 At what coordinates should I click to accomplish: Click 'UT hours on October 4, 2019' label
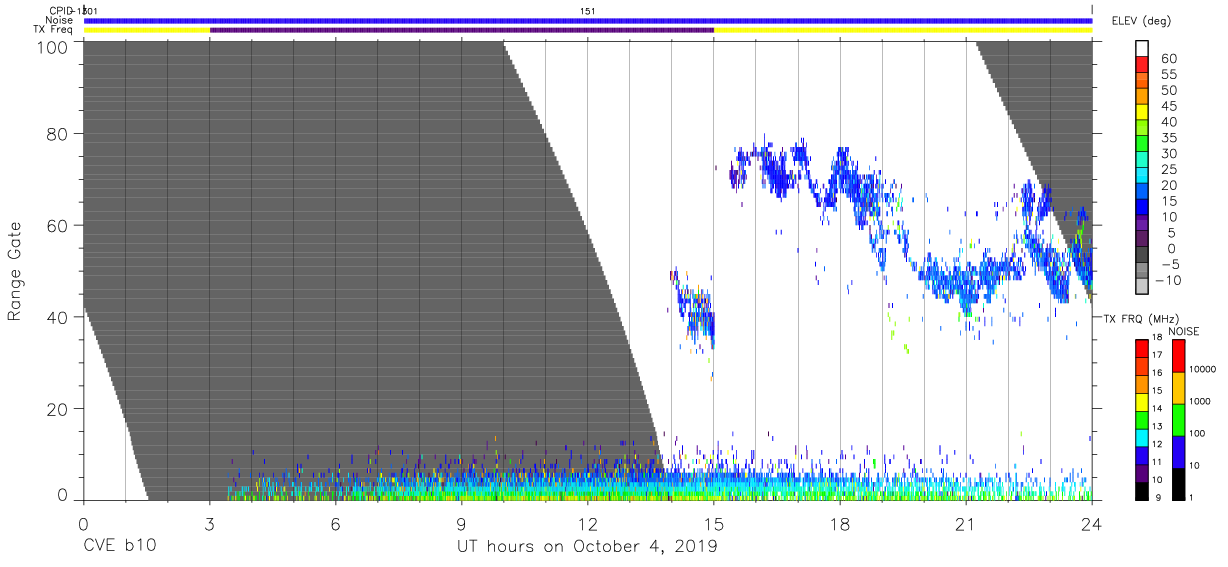587,547
